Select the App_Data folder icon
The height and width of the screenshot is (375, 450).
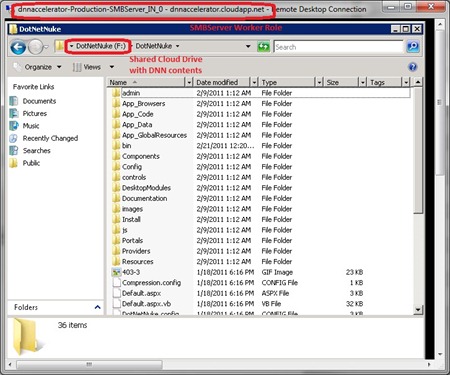pos(116,125)
